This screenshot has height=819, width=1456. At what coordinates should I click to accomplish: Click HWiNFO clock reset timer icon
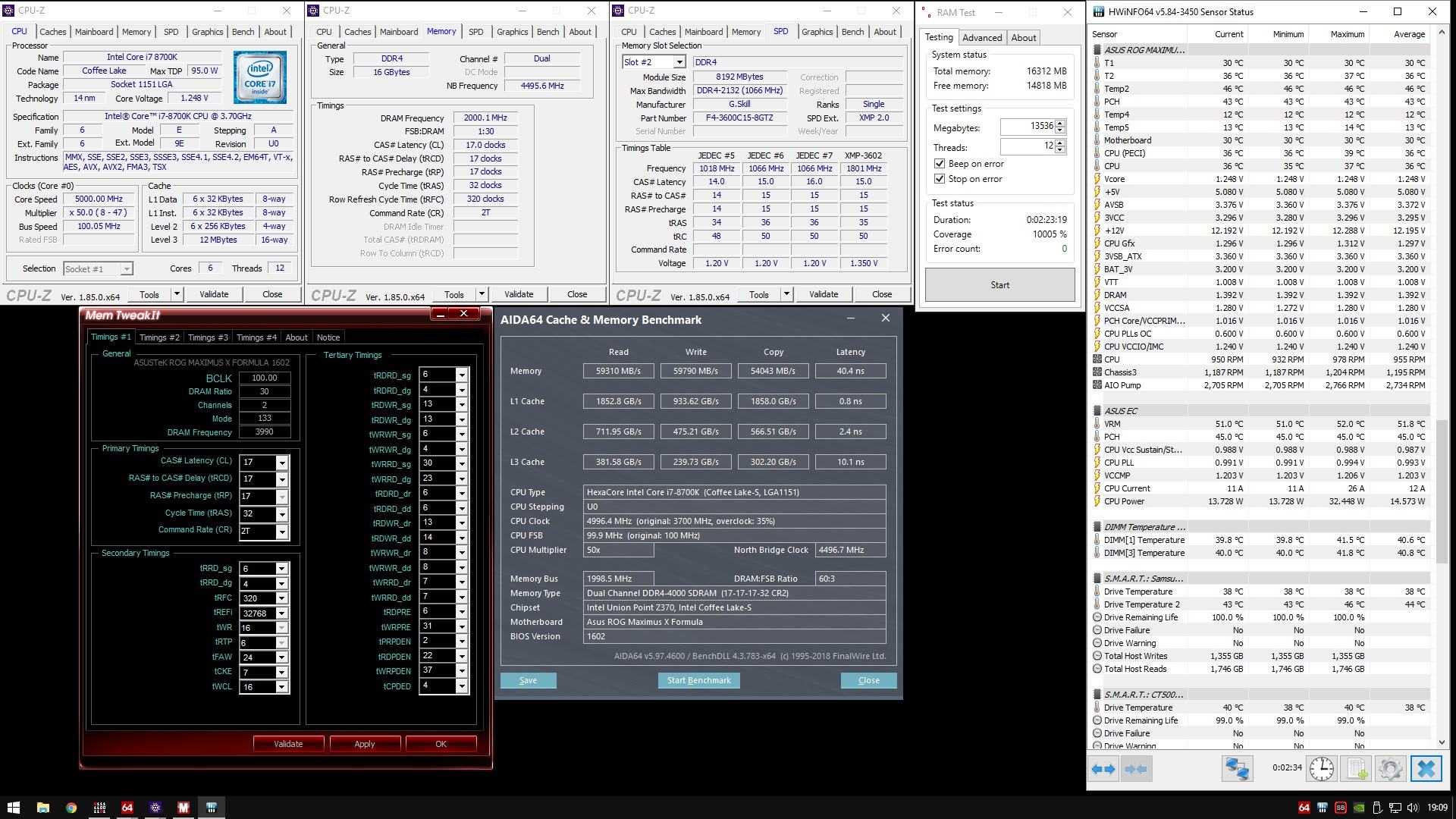click(x=1322, y=769)
